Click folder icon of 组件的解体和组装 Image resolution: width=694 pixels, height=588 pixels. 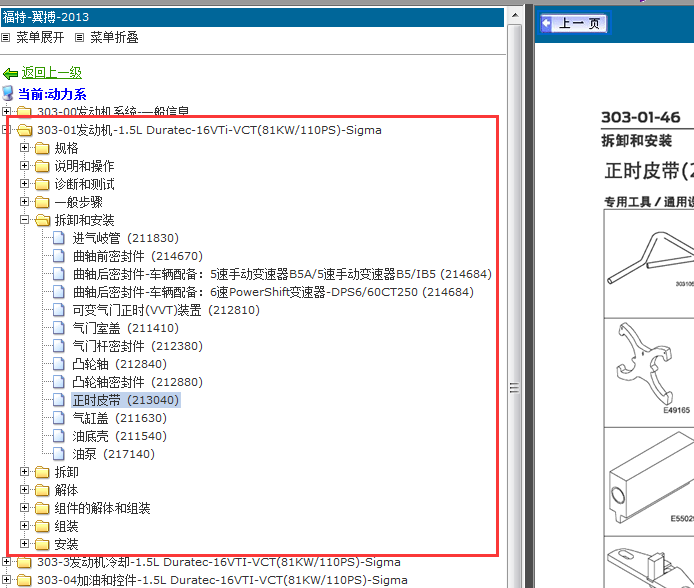coord(42,508)
